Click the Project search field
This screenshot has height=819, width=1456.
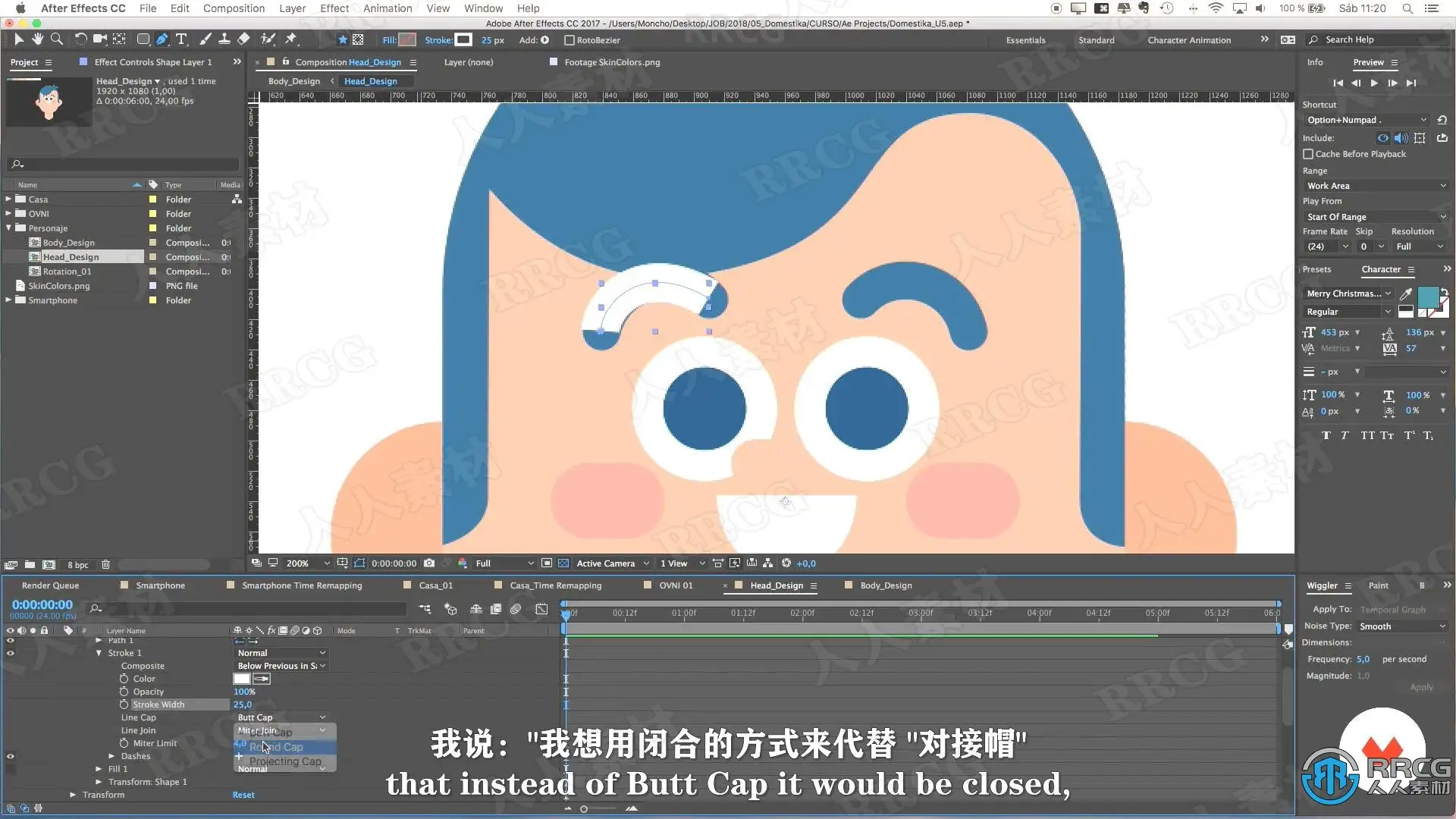pos(125,164)
